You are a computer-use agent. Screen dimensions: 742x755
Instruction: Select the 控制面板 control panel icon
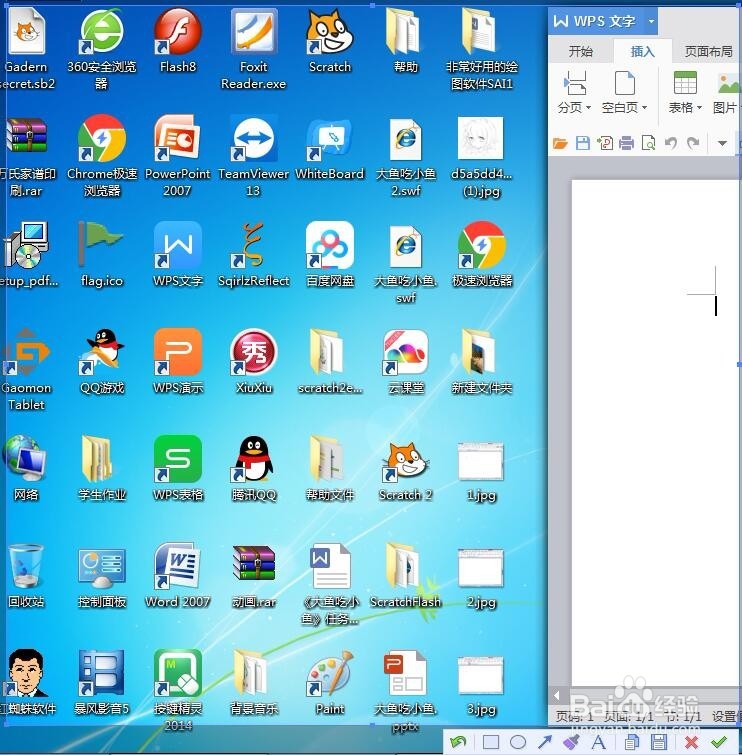pyautogui.click(x=102, y=578)
